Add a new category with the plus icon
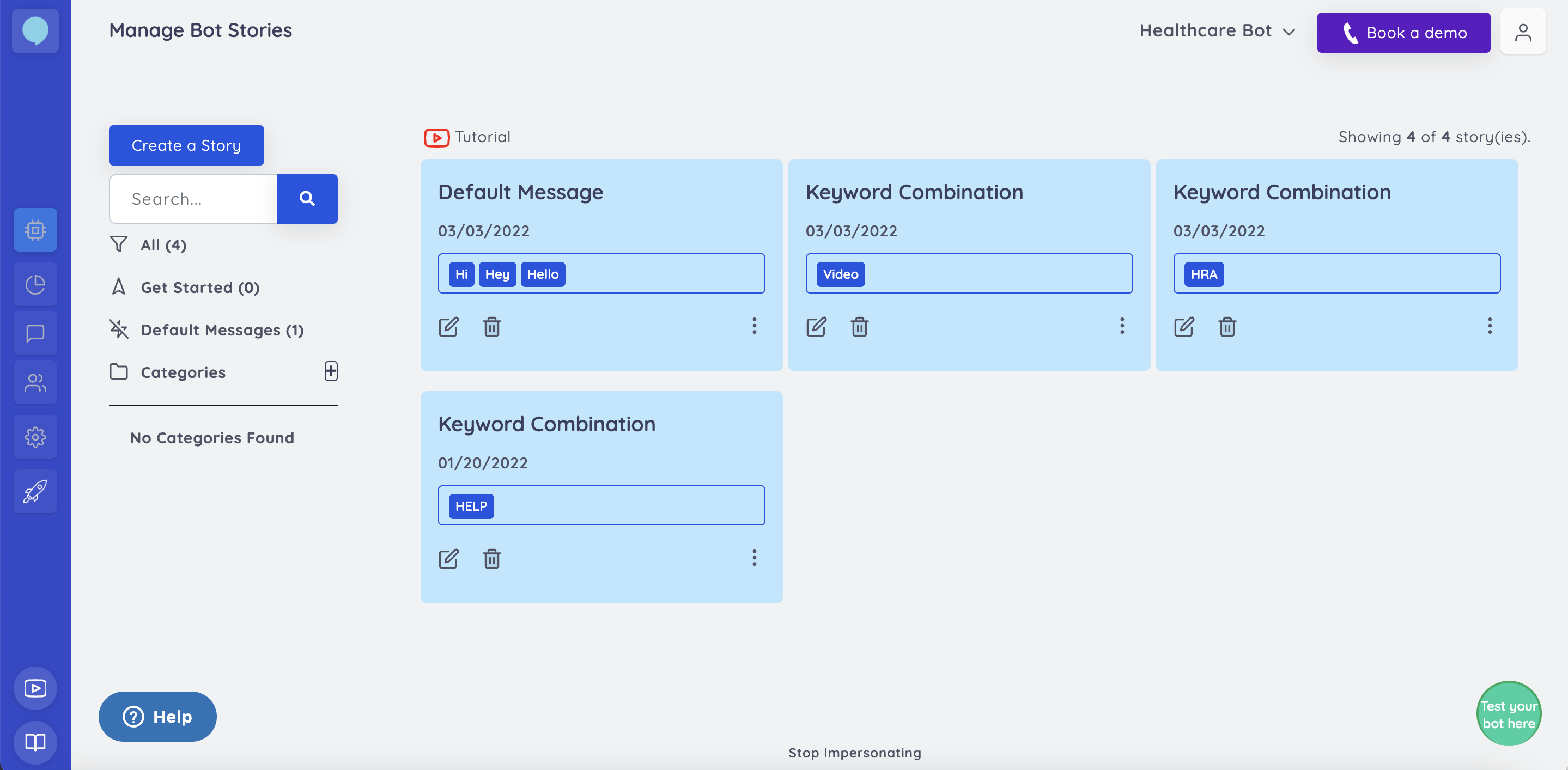The image size is (1568, 770). [331, 371]
